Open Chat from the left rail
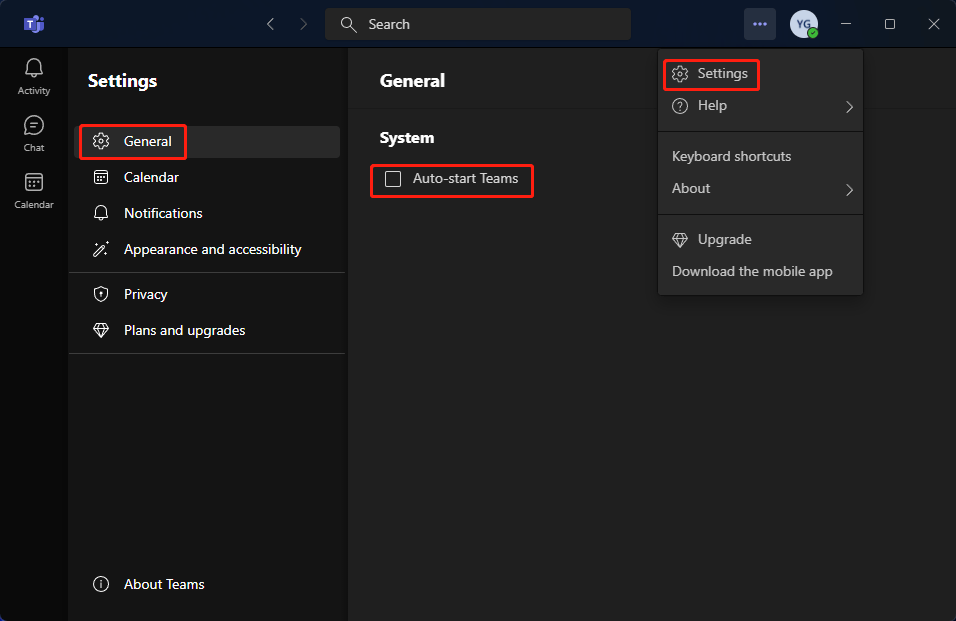The height and width of the screenshot is (621, 956). pyautogui.click(x=34, y=133)
